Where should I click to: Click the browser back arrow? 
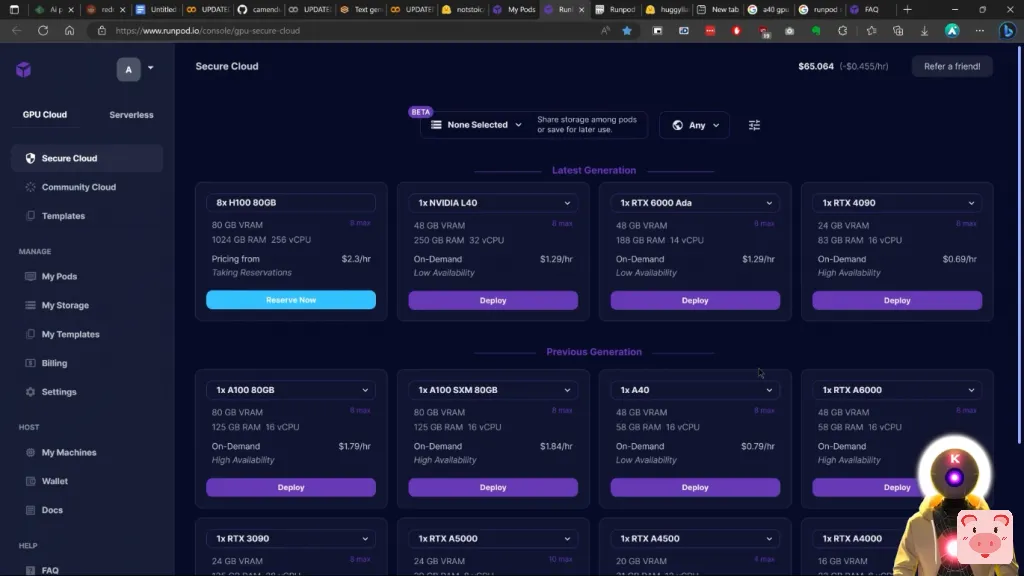tap(16, 31)
